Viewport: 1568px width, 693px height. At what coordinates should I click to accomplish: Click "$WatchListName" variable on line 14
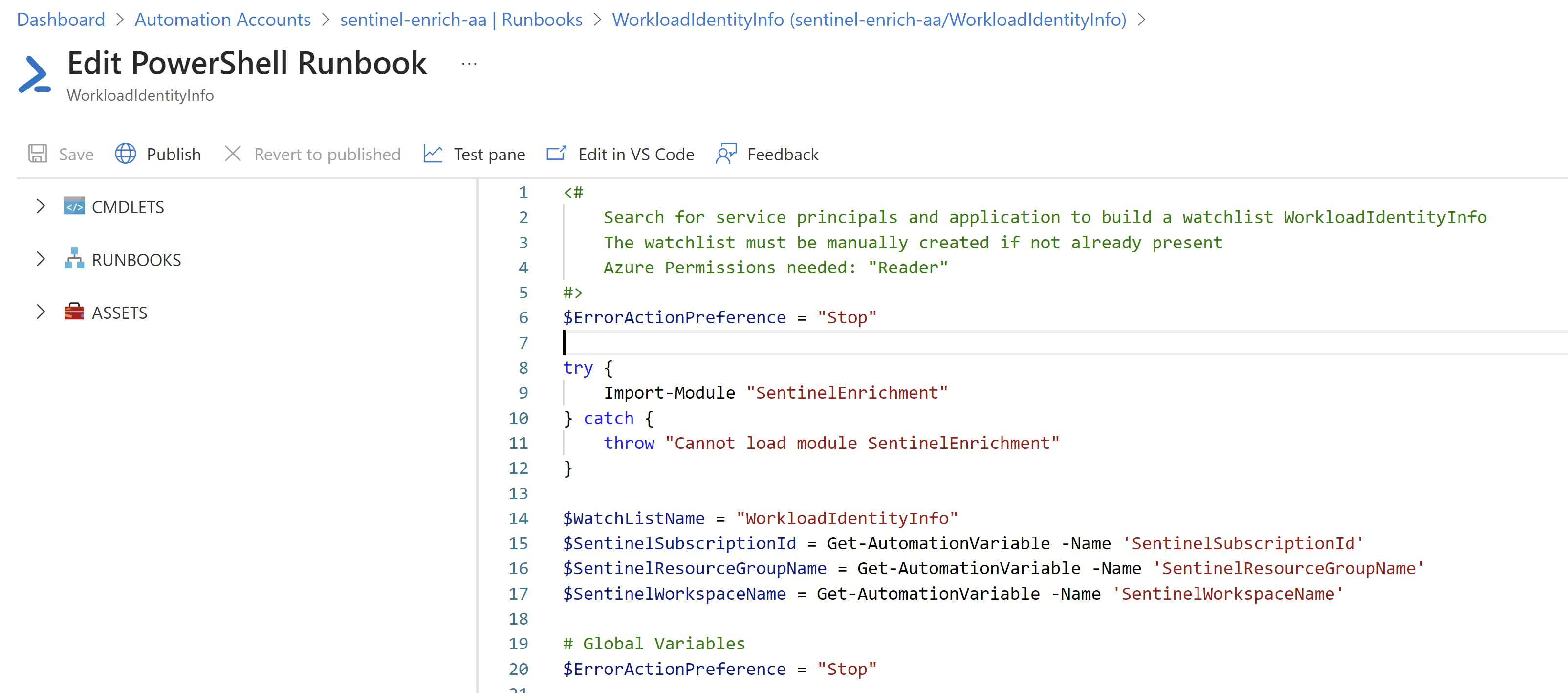tap(633, 518)
